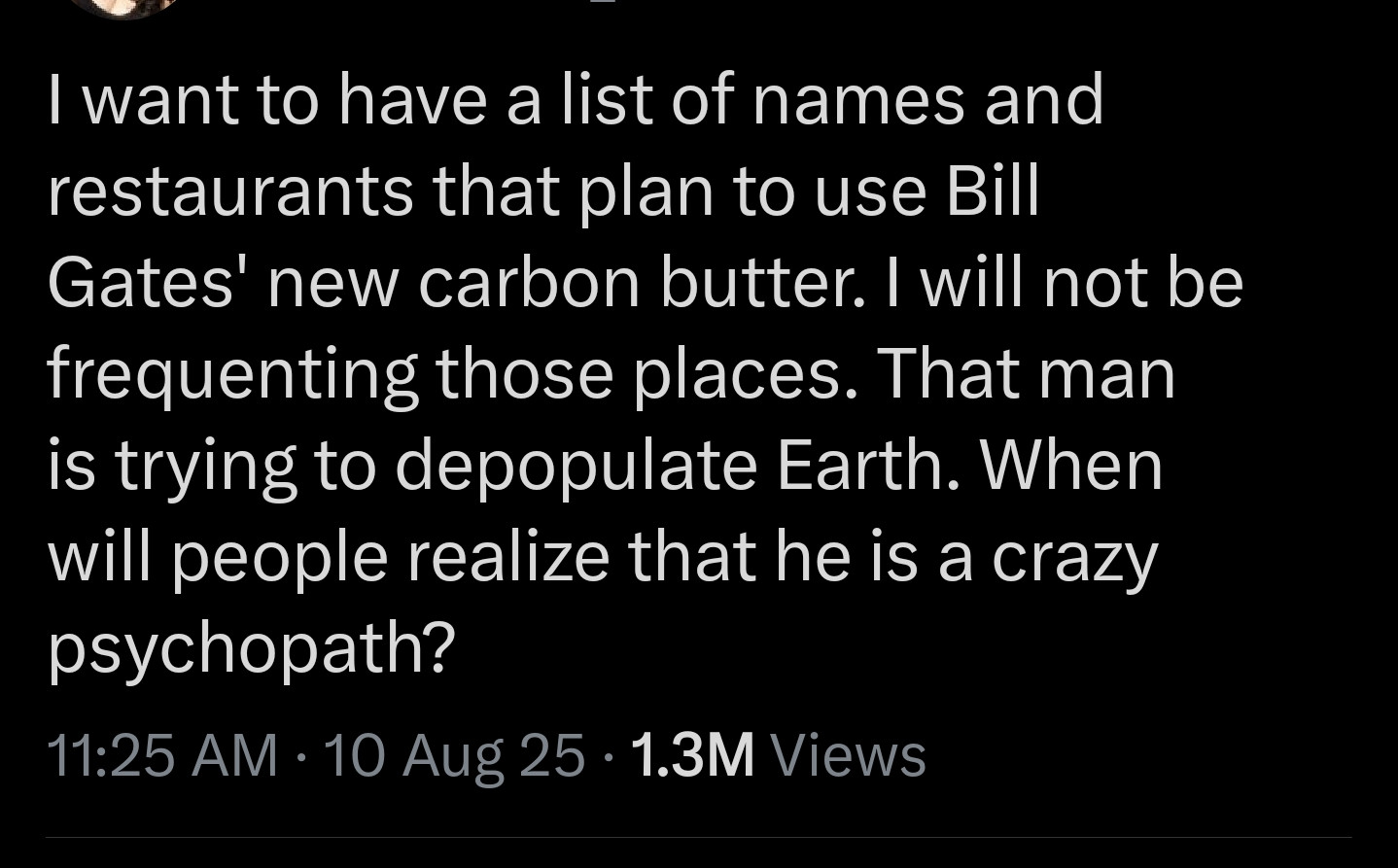Click the word "crazy" in the tweet
This screenshot has height=868, width=1398.
[1074, 558]
